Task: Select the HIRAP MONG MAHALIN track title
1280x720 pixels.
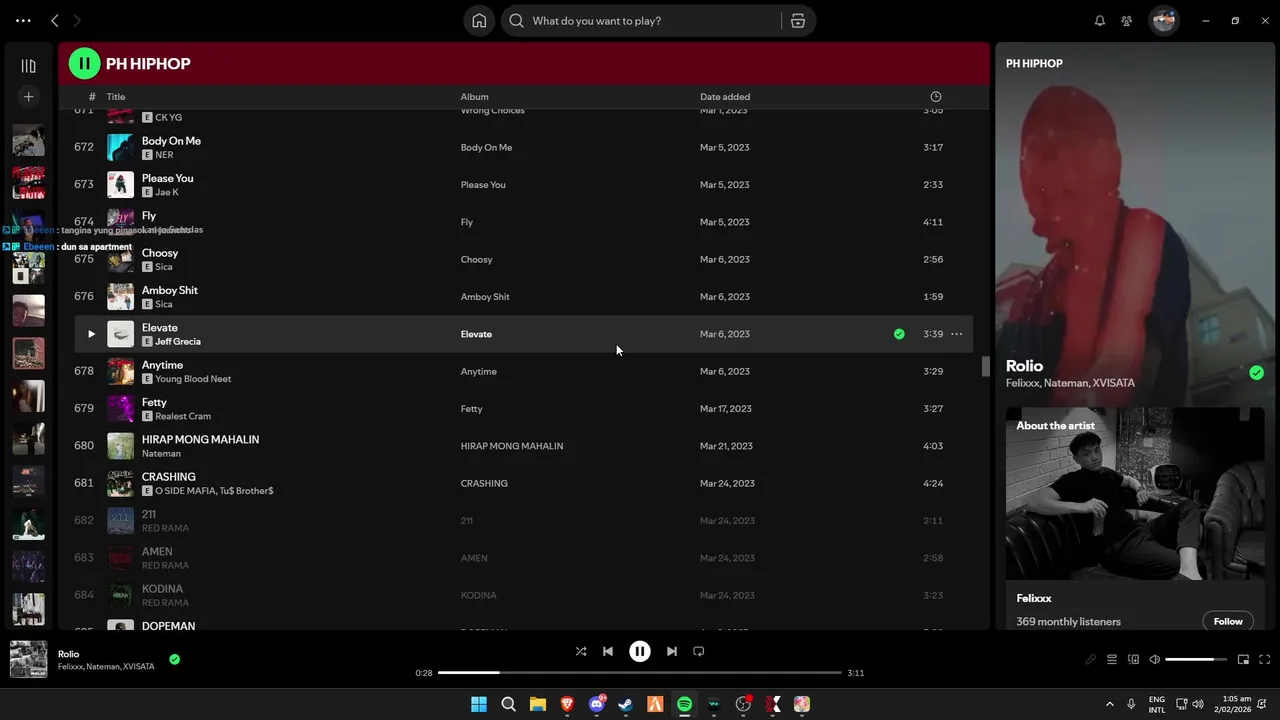Action: coord(200,439)
